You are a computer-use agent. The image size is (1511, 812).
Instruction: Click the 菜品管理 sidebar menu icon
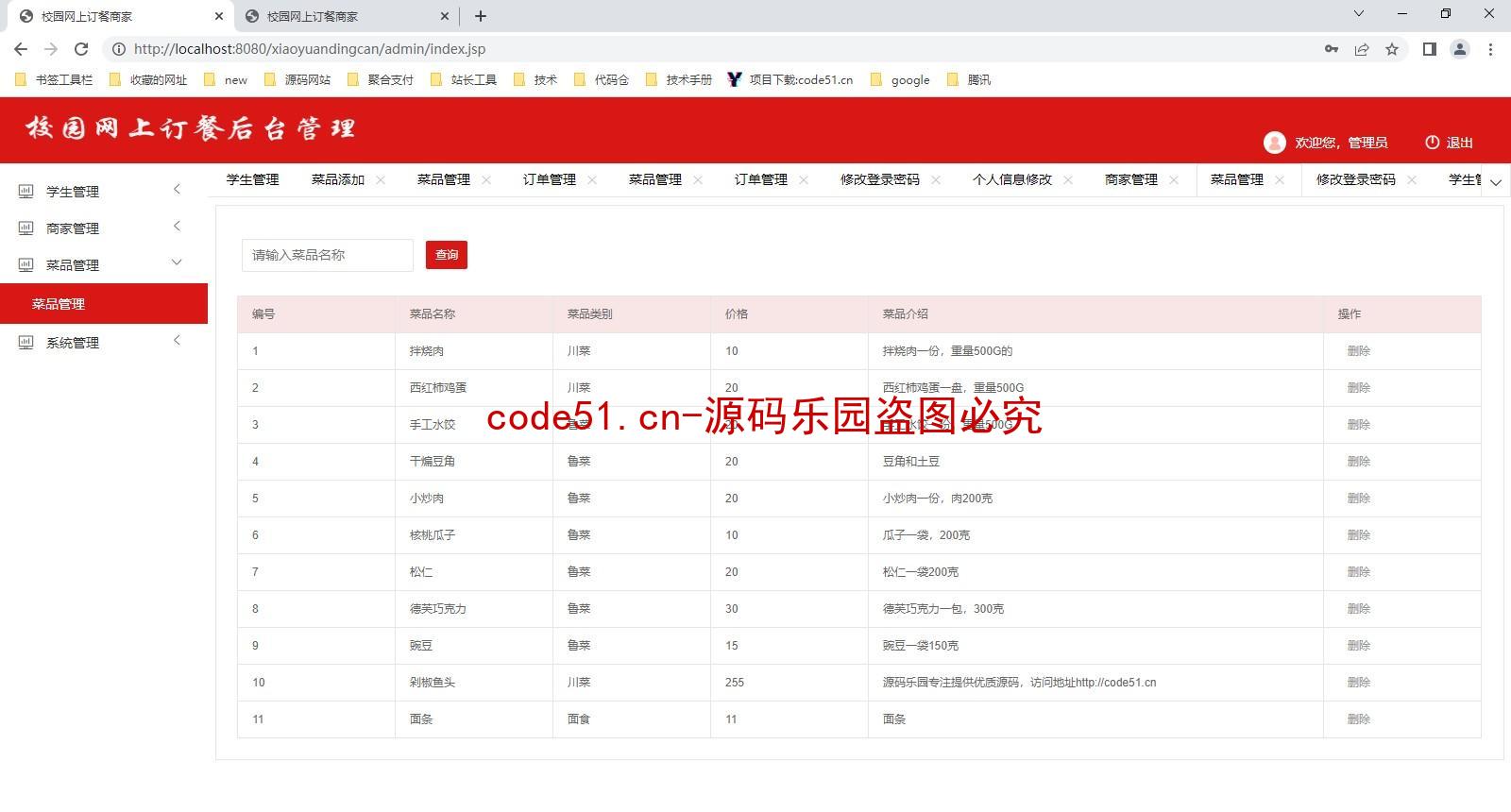pos(25,264)
